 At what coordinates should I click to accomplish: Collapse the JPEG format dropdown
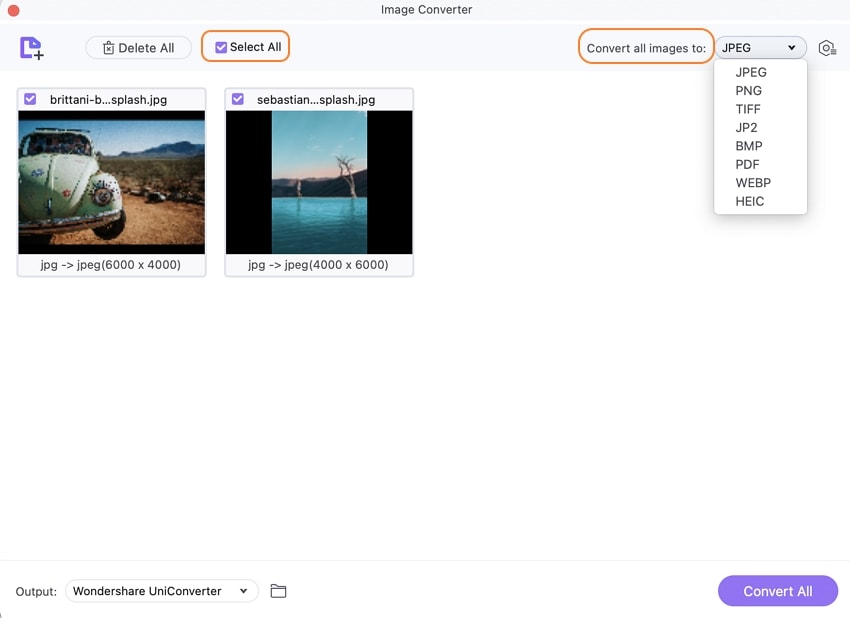tap(760, 48)
